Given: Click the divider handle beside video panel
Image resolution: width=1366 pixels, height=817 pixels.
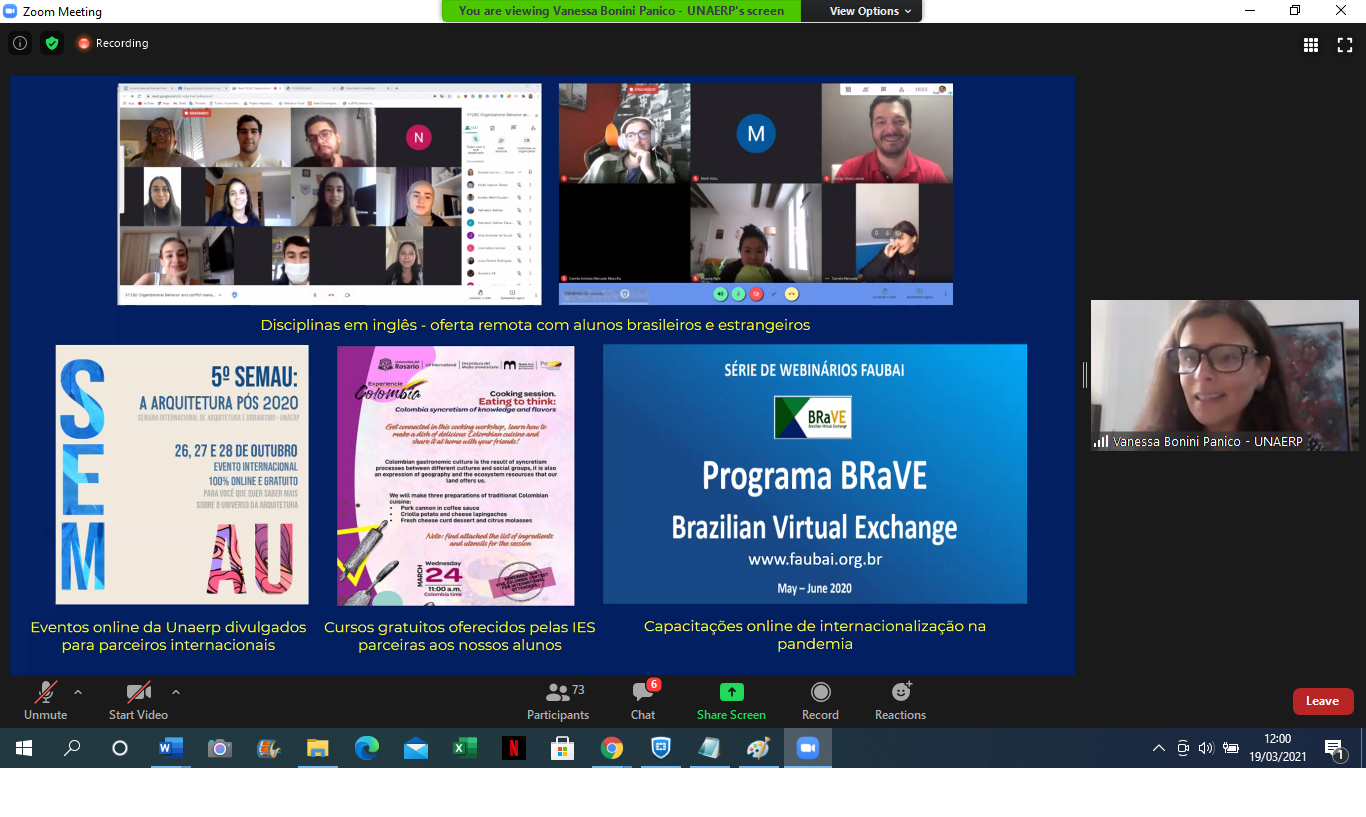Looking at the screenshot, I should pyautogui.click(x=1084, y=375).
